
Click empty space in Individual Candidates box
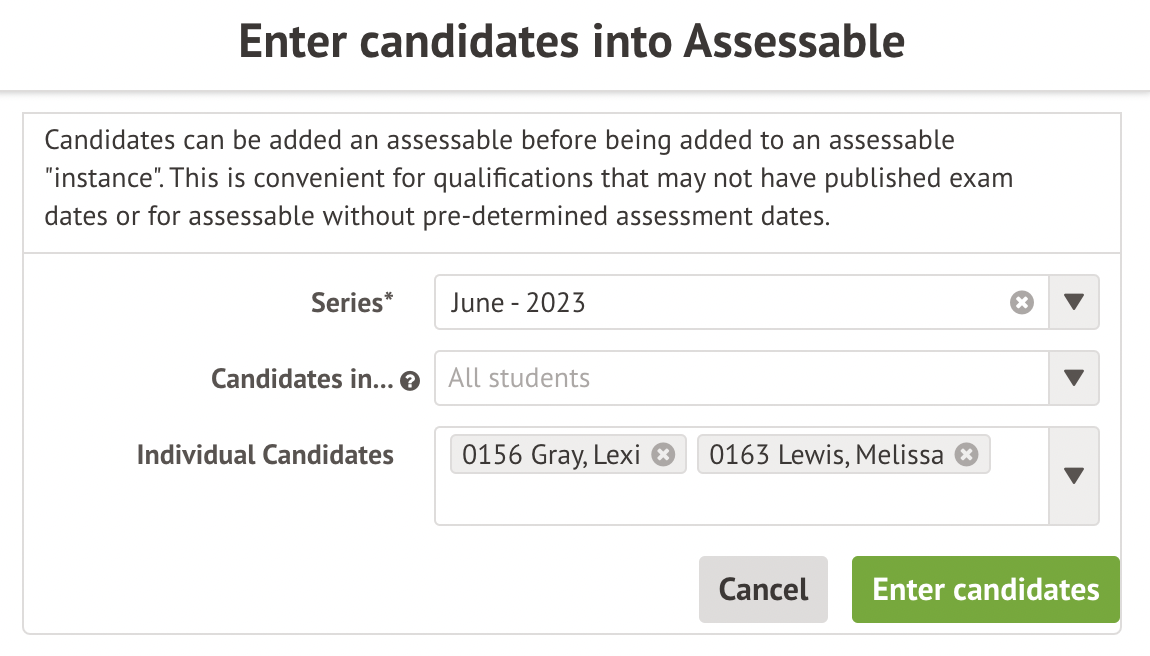740,502
